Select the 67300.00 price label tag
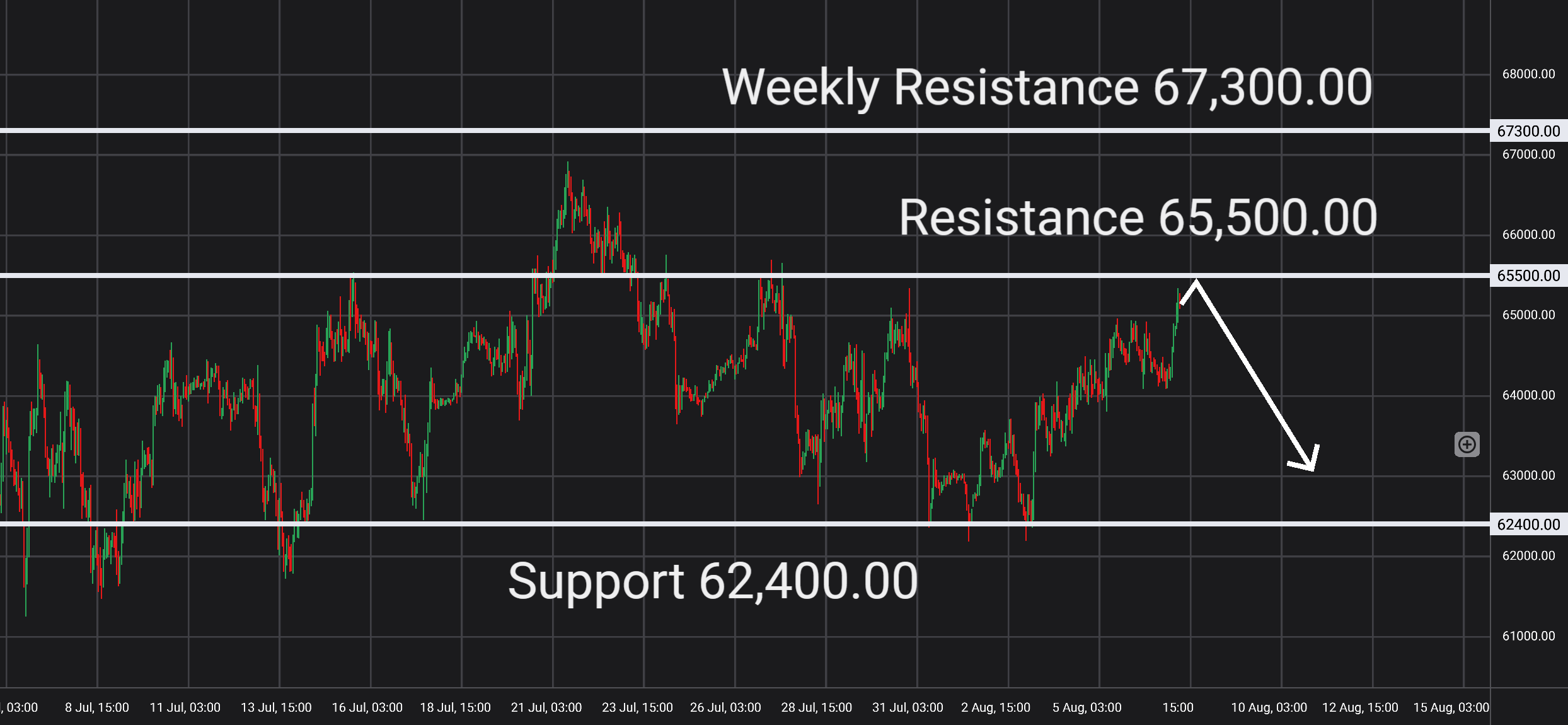The width and height of the screenshot is (1568, 725). pos(1529,131)
